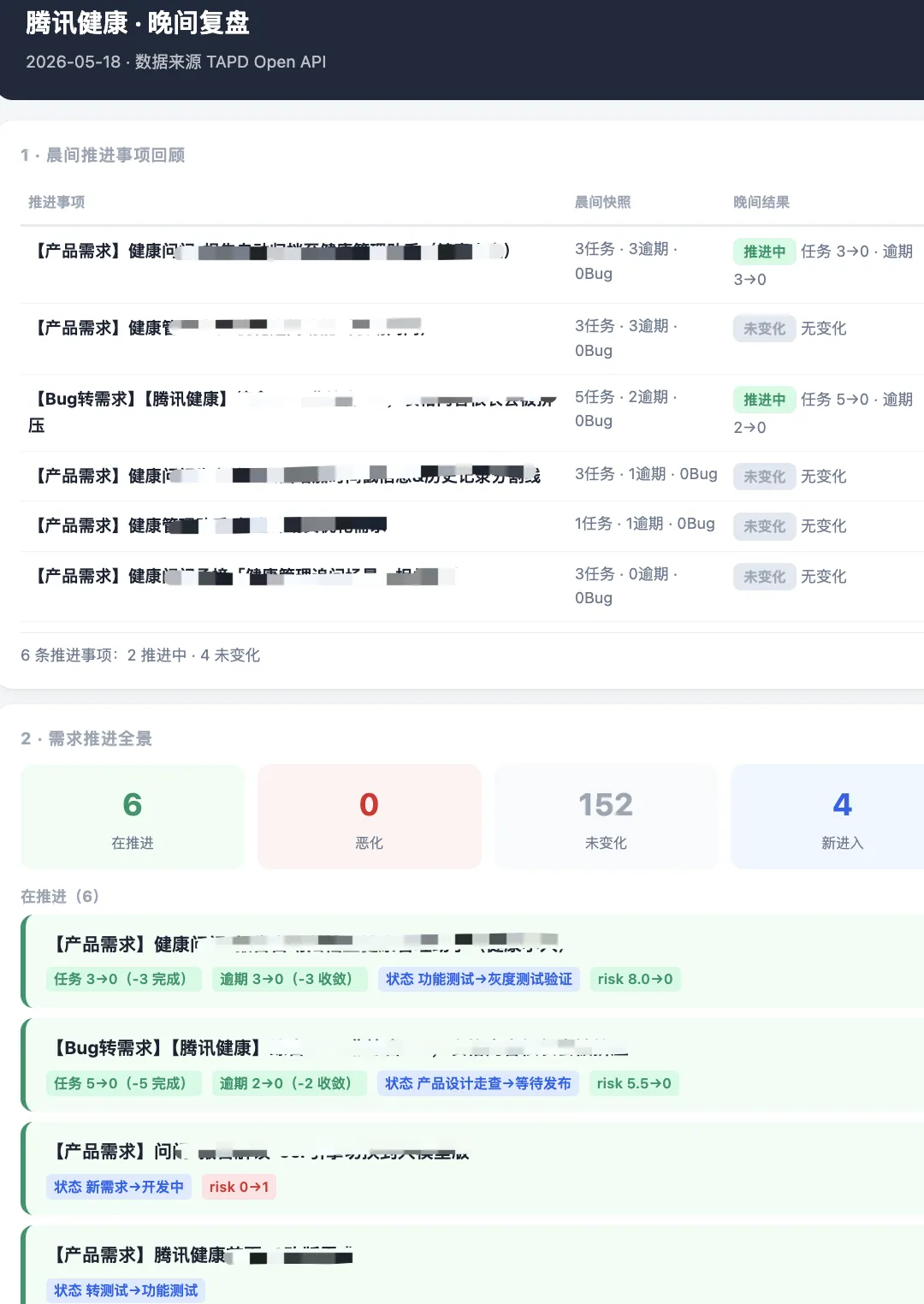
Task: Click the 状态 功能测试→灰度测试验证 tag
Action: pos(479,979)
